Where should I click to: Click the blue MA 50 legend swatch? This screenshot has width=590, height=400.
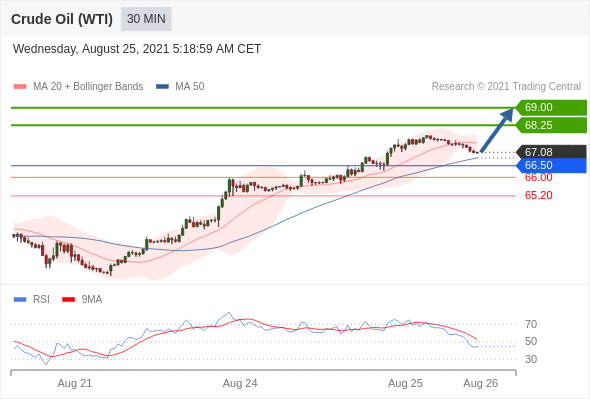162,87
